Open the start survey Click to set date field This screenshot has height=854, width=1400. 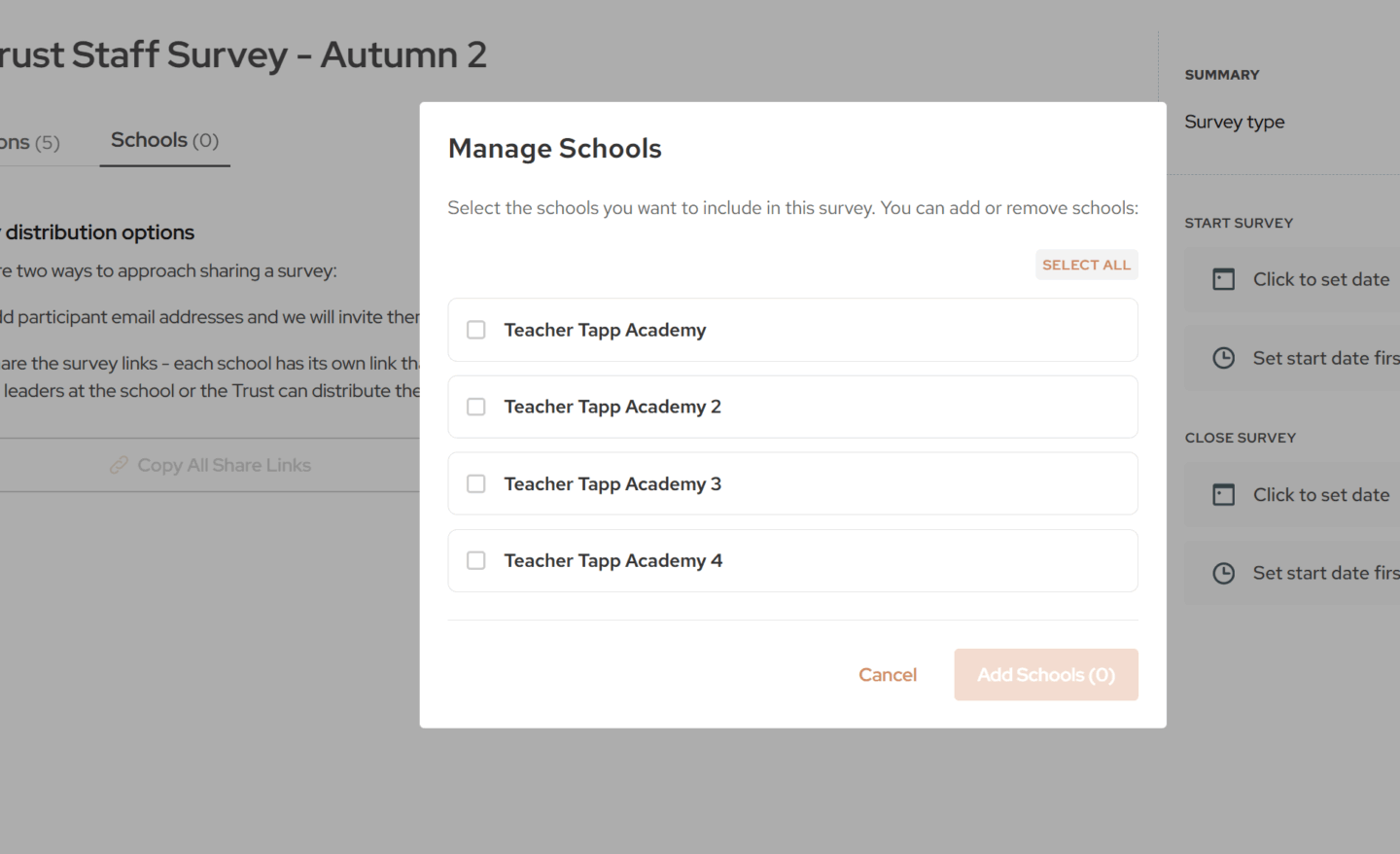(x=1320, y=280)
